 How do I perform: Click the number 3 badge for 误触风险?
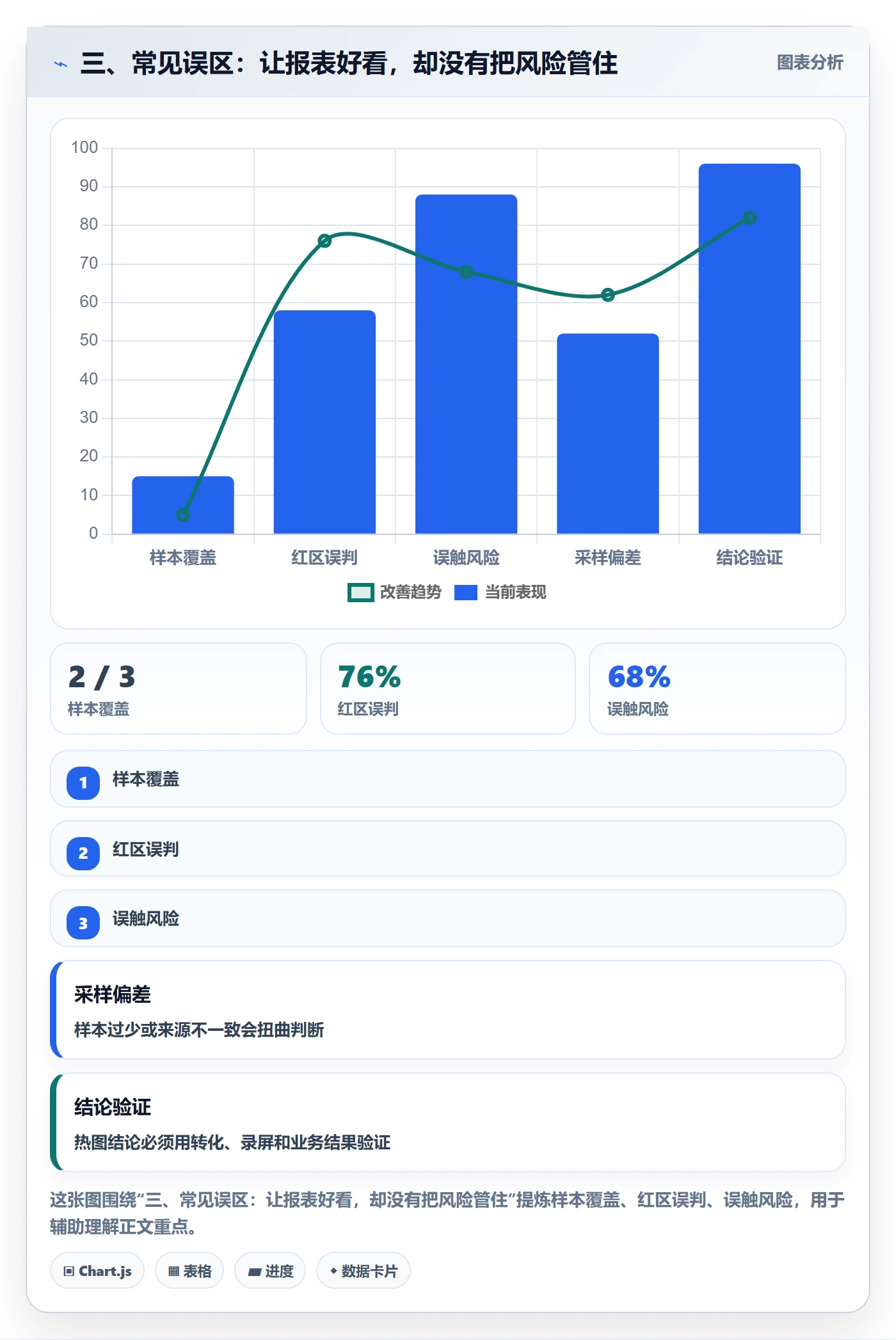coord(83,923)
